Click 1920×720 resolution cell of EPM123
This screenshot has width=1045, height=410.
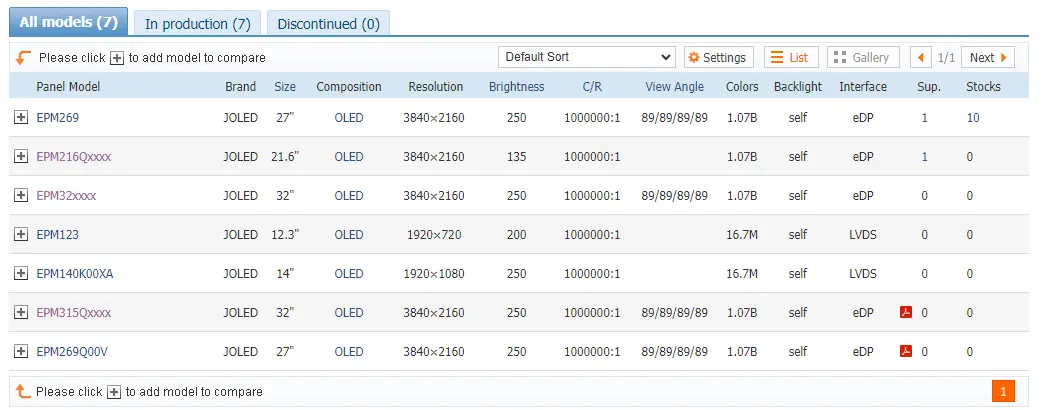tap(434, 235)
